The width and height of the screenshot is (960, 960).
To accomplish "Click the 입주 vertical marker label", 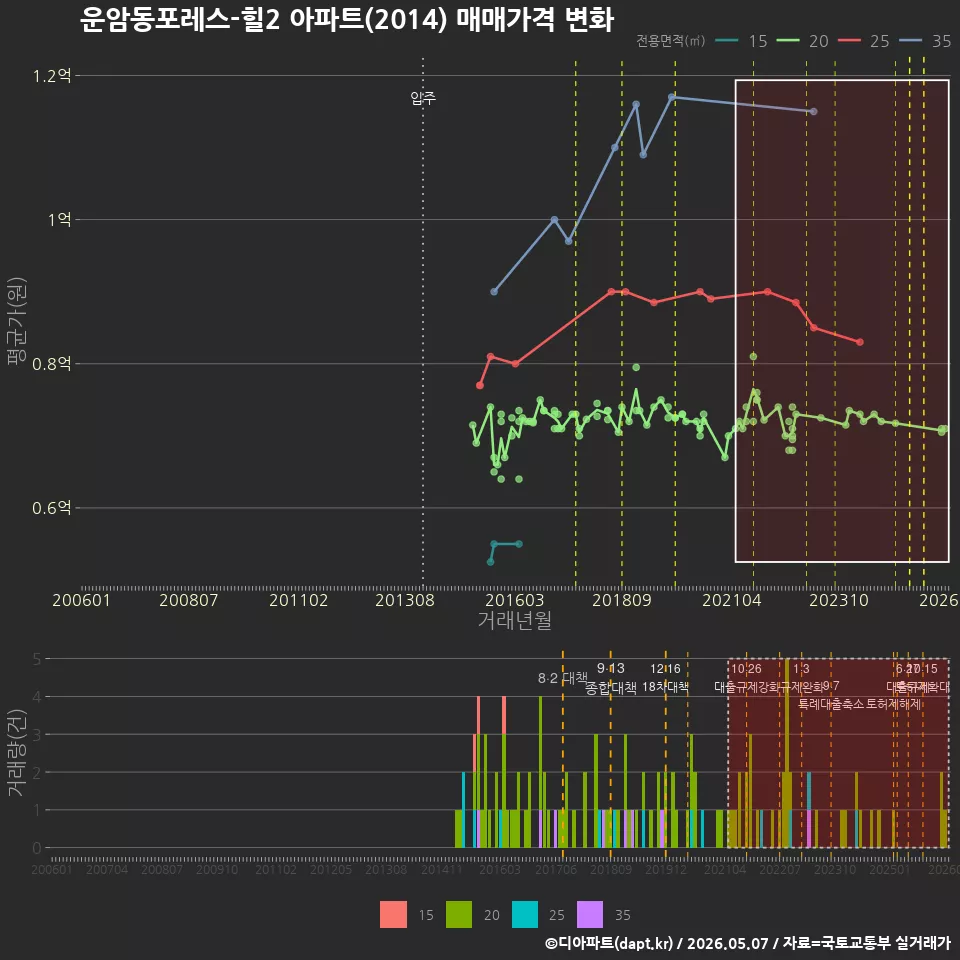I will tap(423, 98).
